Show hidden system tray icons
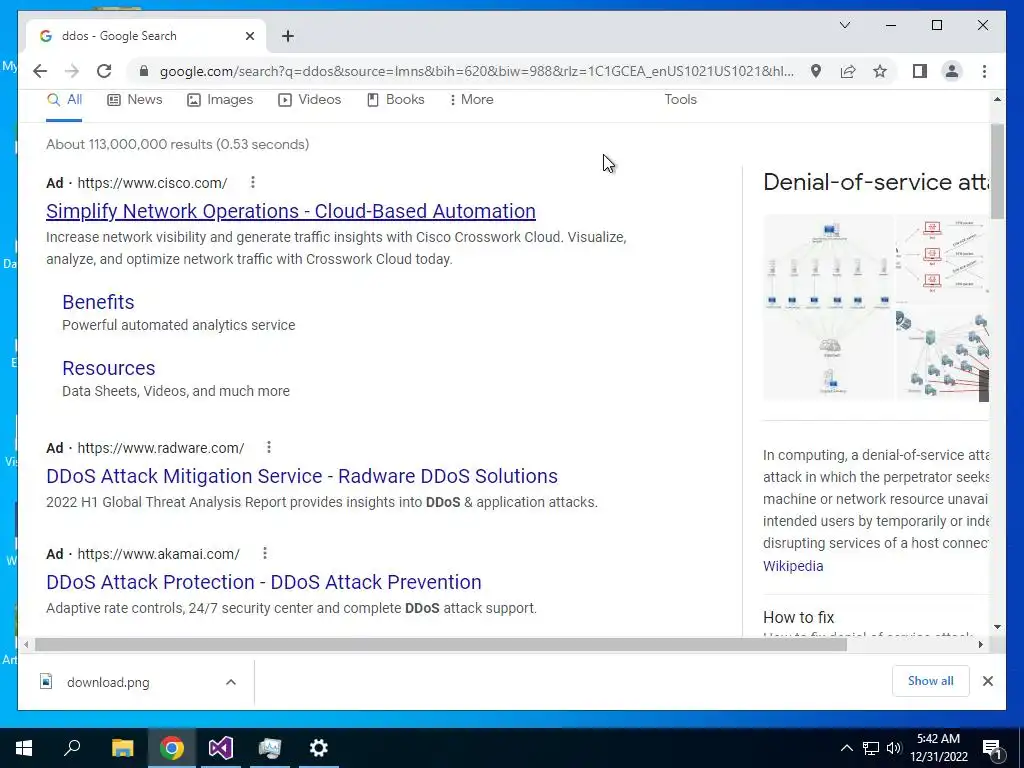Viewport: 1024px width, 768px height. [x=846, y=748]
